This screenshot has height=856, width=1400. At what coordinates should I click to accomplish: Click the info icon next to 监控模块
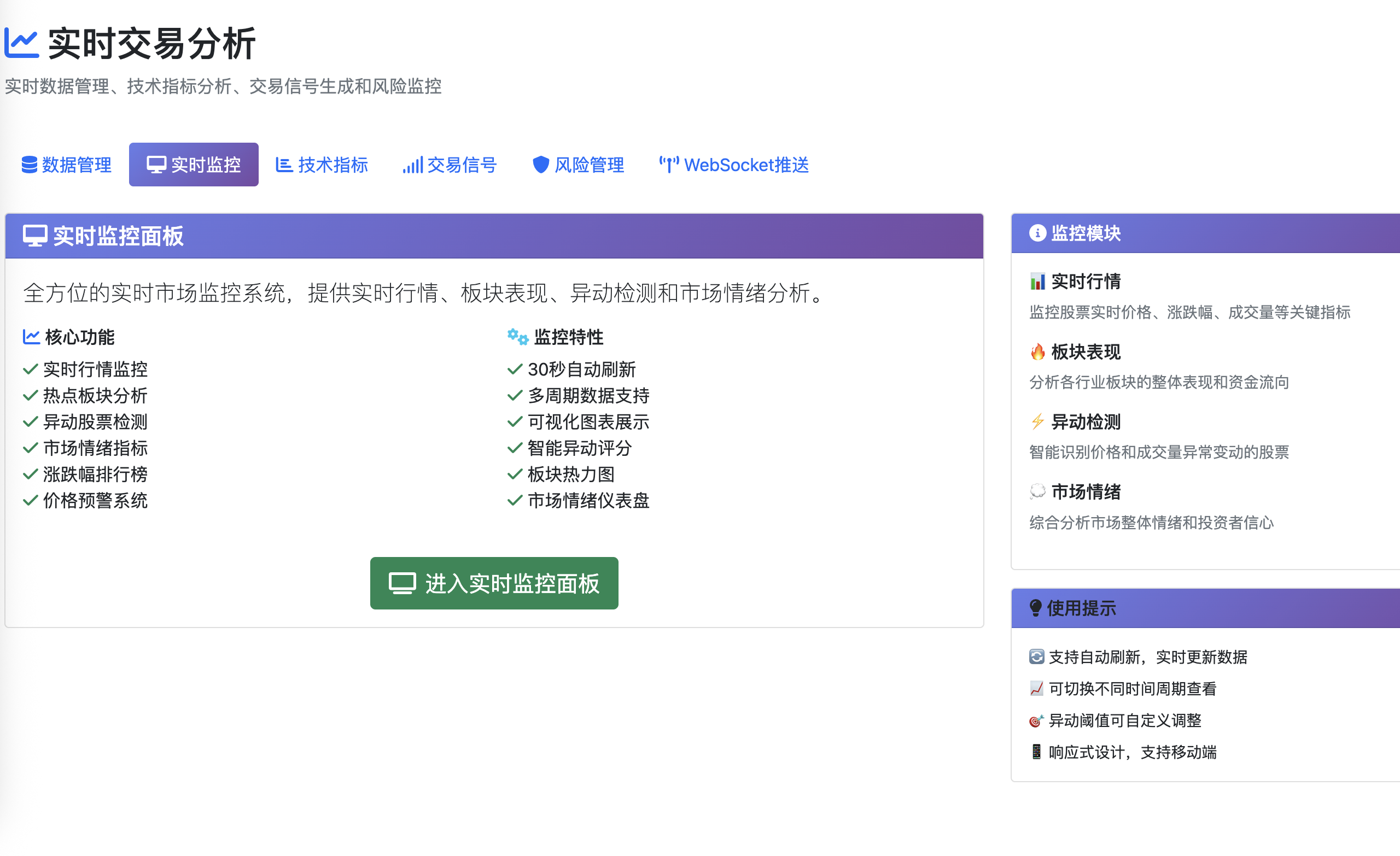[1037, 233]
